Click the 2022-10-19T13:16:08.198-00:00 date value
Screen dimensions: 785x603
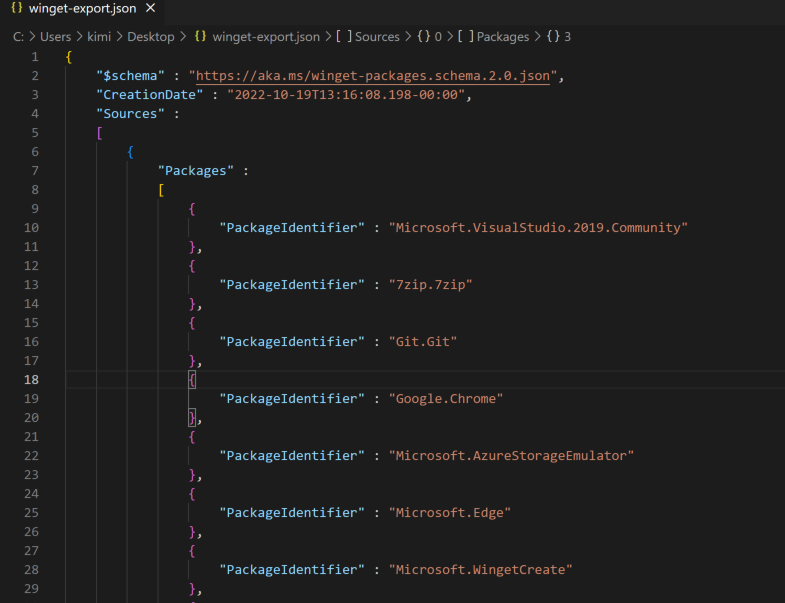(346, 95)
